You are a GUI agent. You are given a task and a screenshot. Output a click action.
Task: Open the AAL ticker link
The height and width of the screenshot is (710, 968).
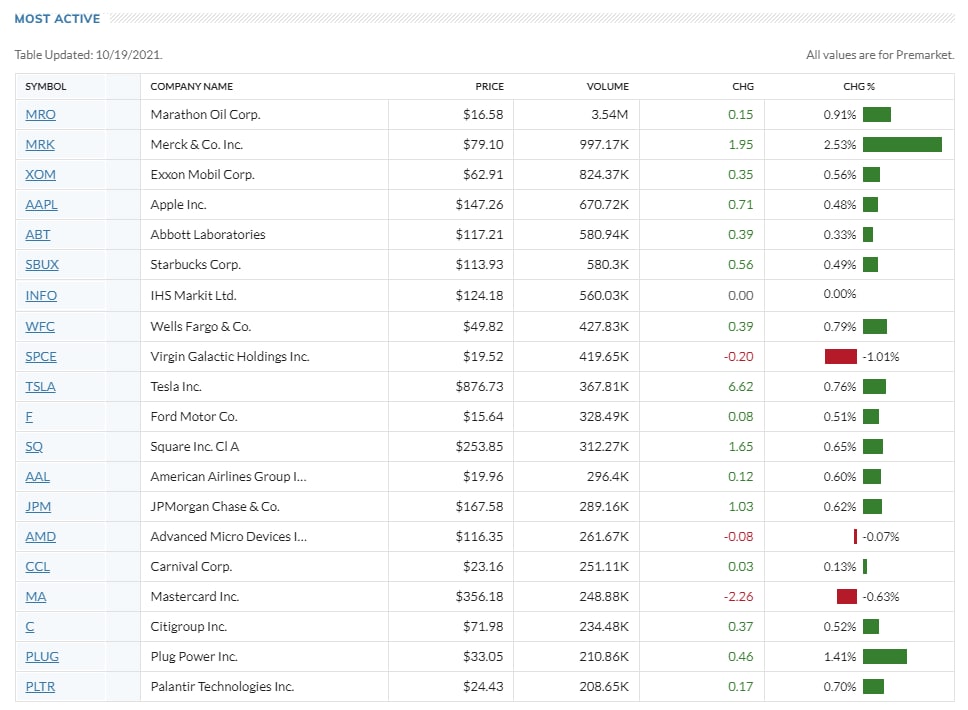[x=38, y=477]
